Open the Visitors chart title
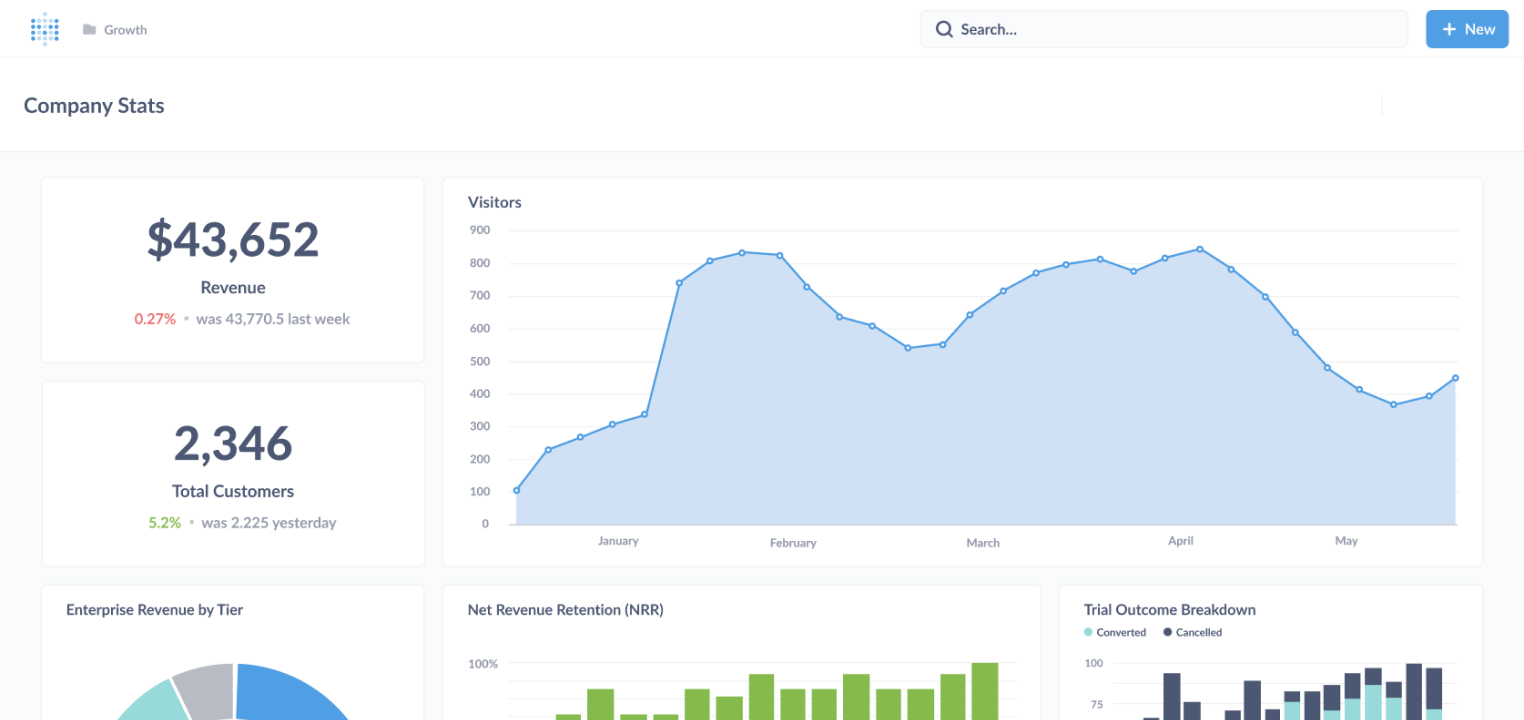 pyautogui.click(x=495, y=202)
